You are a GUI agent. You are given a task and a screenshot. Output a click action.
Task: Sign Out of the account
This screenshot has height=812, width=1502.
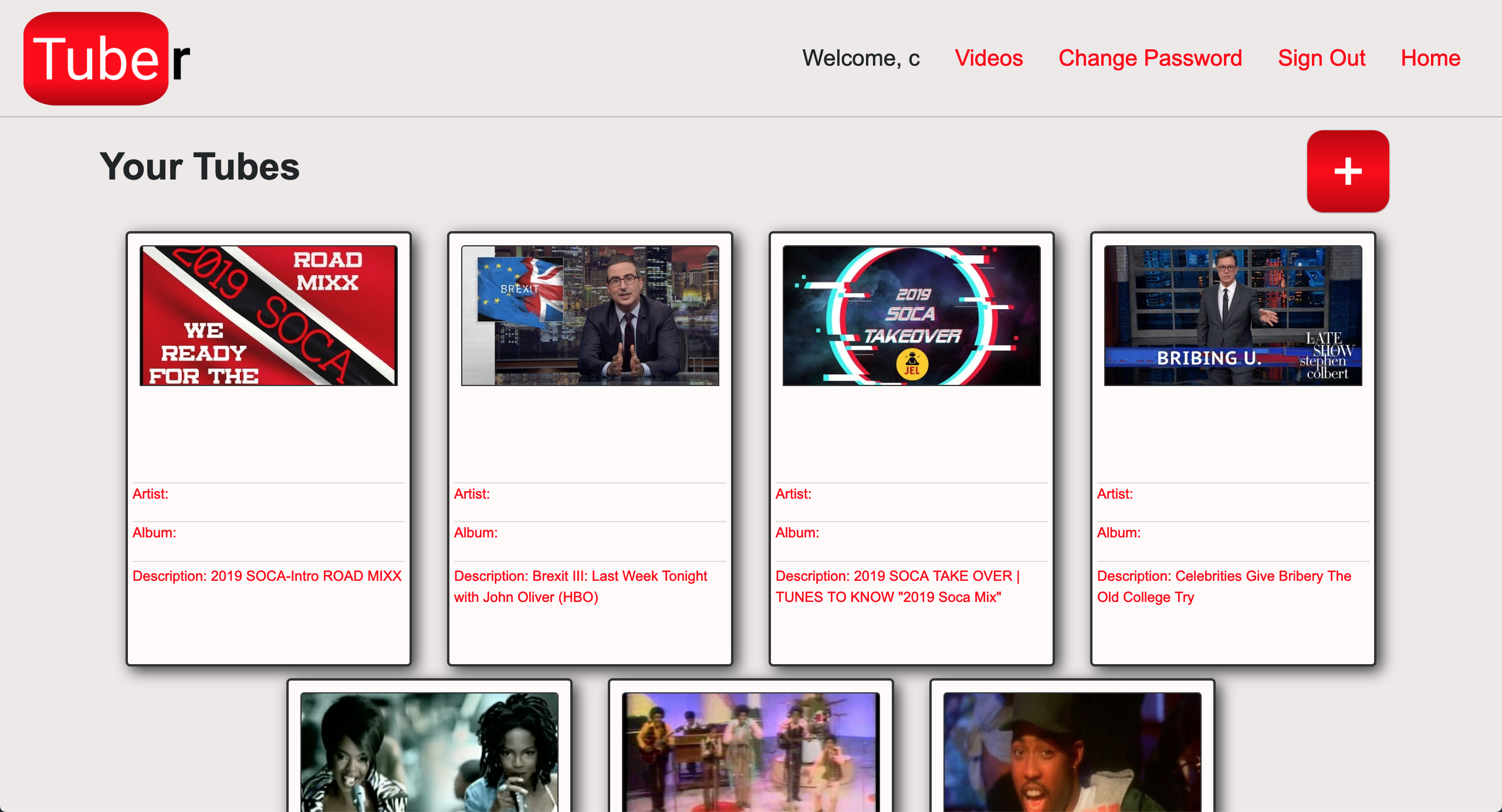(1321, 58)
